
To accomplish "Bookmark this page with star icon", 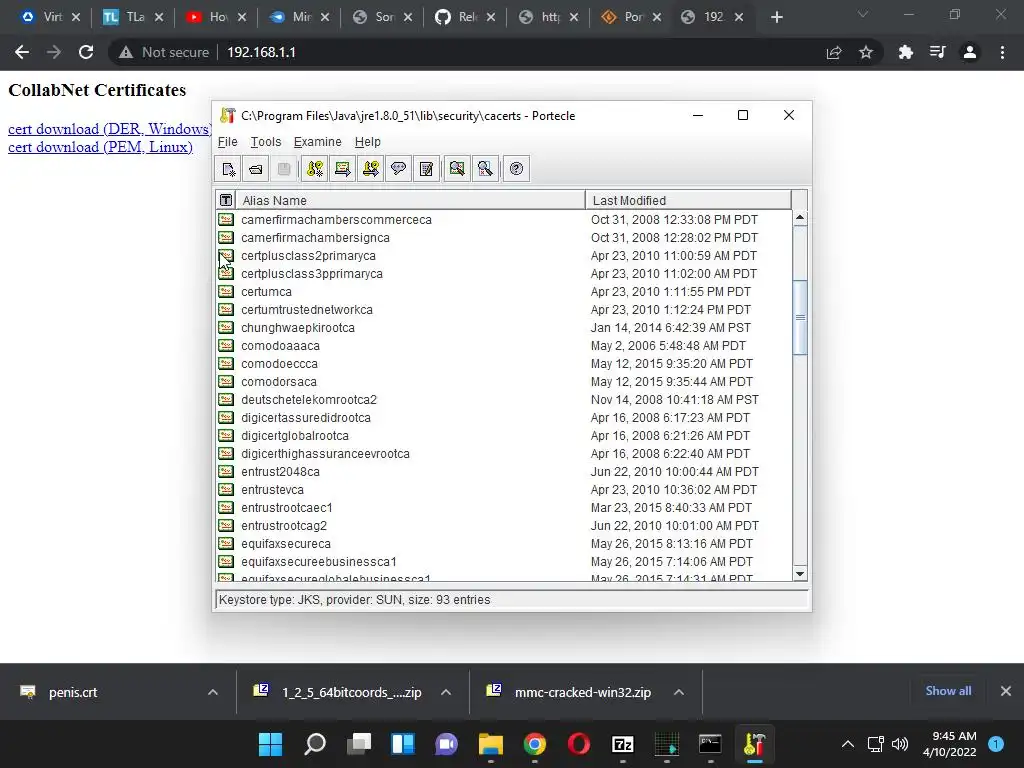I will pyautogui.click(x=866, y=52).
